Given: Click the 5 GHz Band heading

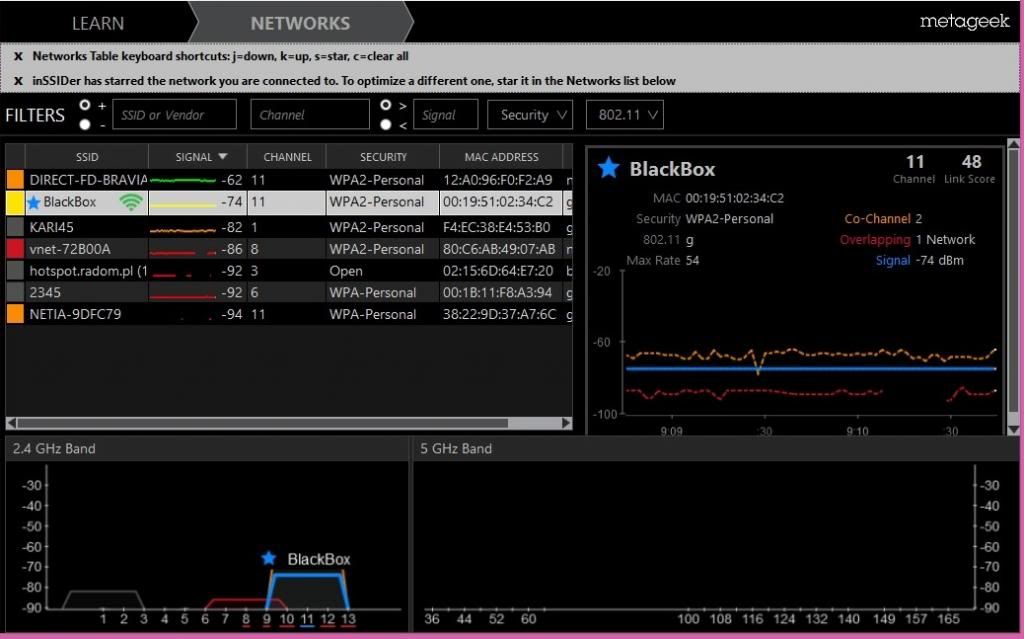Looking at the screenshot, I should (456, 449).
